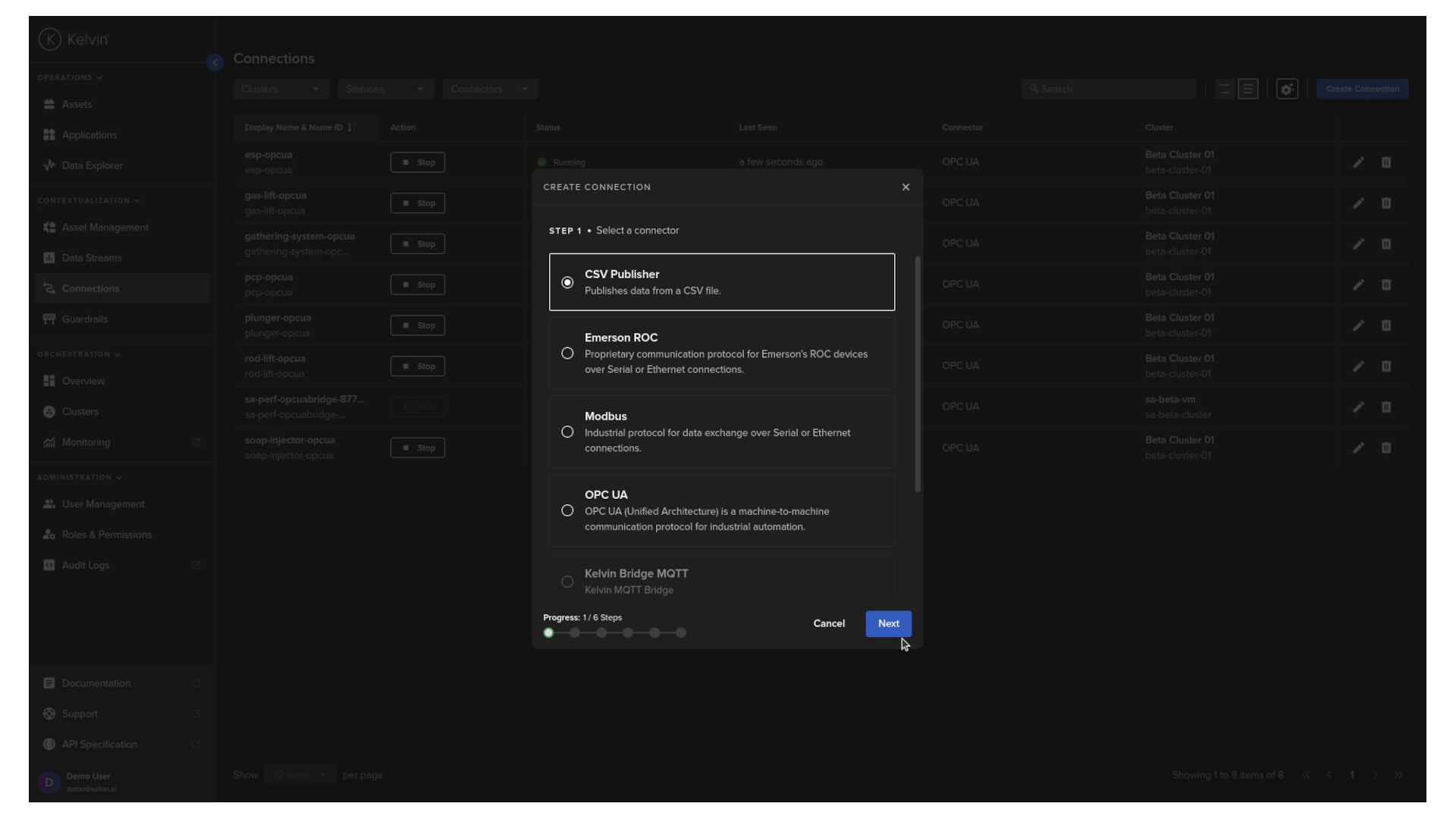Click the column settings gear icon
The image size is (1456, 819).
point(1287,89)
